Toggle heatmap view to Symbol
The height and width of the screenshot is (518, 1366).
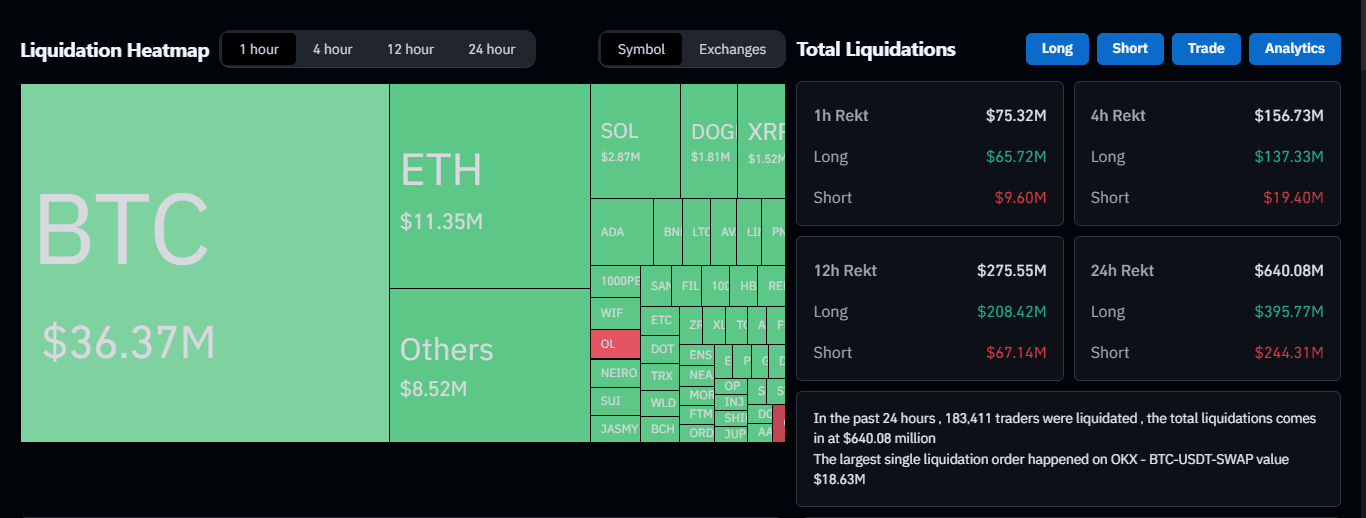(x=641, y=49)
